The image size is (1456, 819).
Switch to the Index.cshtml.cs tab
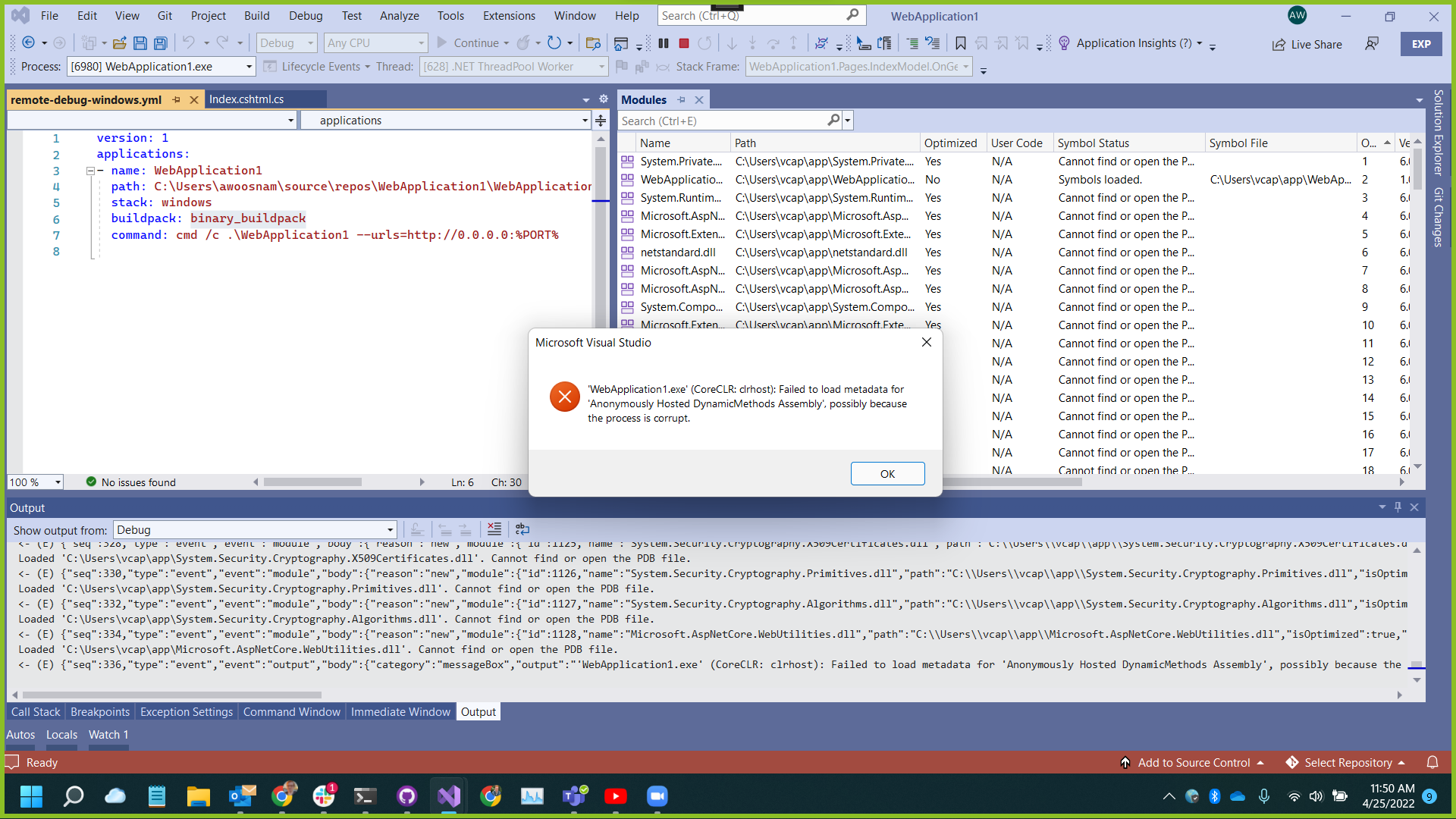point(246,99)
